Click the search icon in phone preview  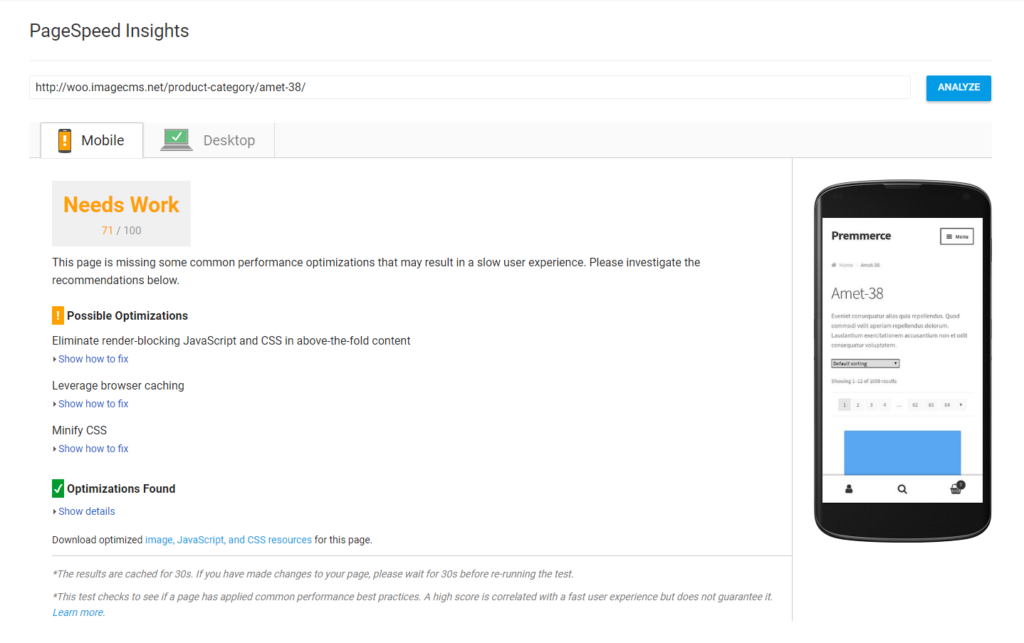902,489
